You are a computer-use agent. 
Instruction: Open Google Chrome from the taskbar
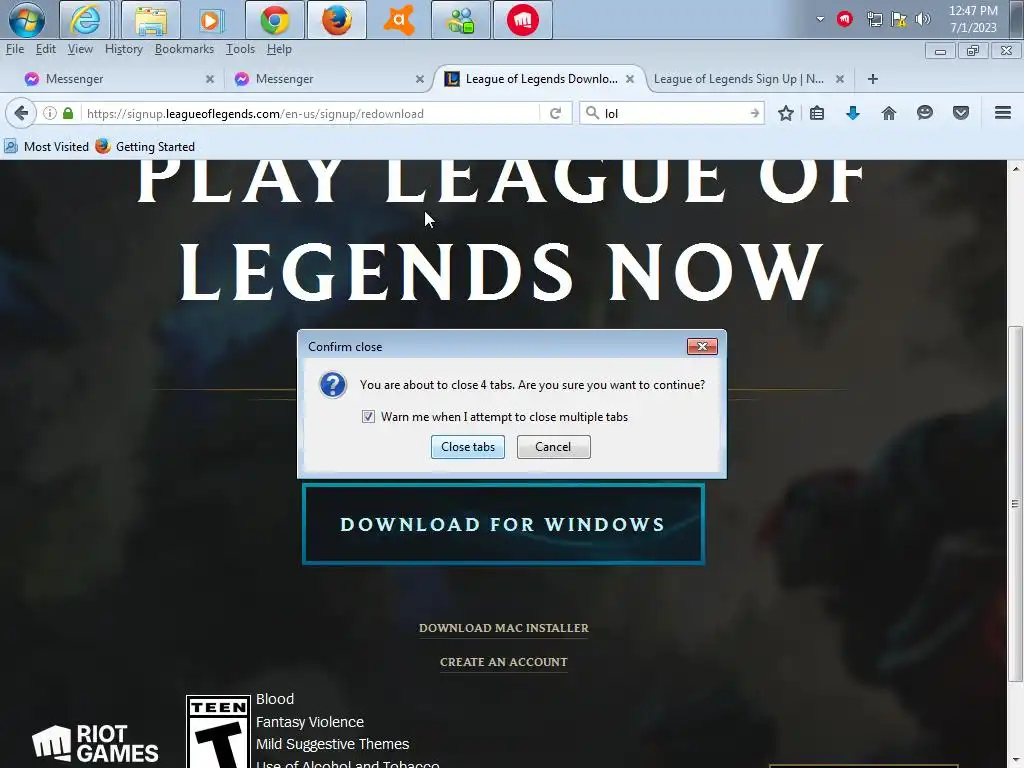274,20
